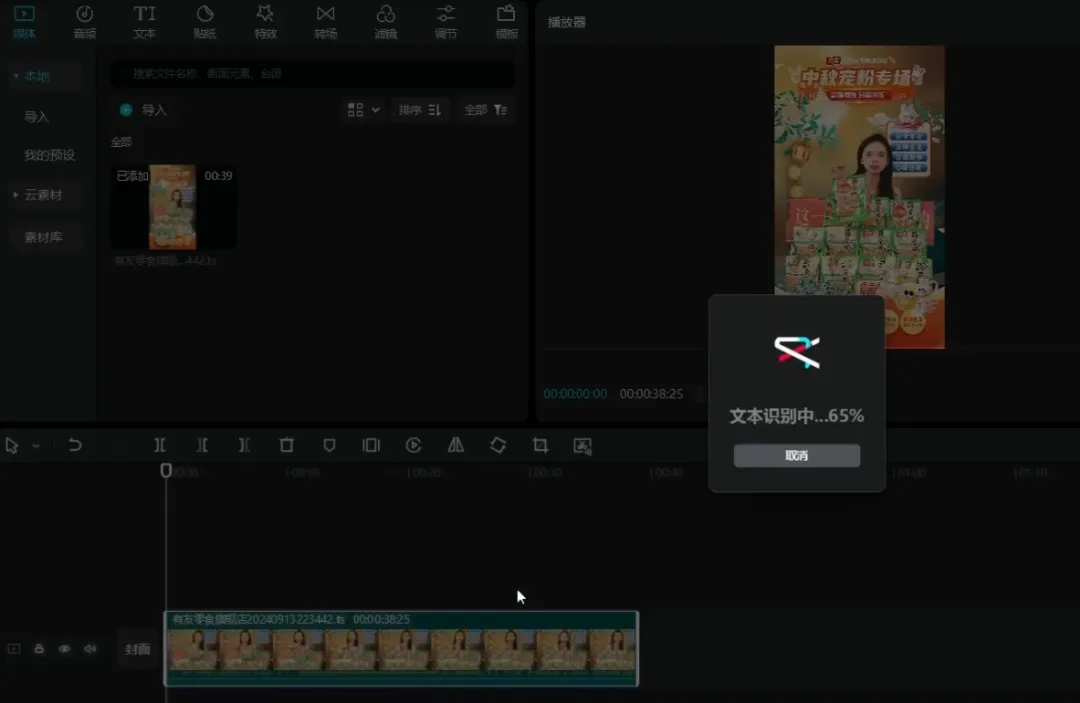Open the 排序 sort dropdown
This screenshot has width=1080, height=703.
[x=420, y=110]
